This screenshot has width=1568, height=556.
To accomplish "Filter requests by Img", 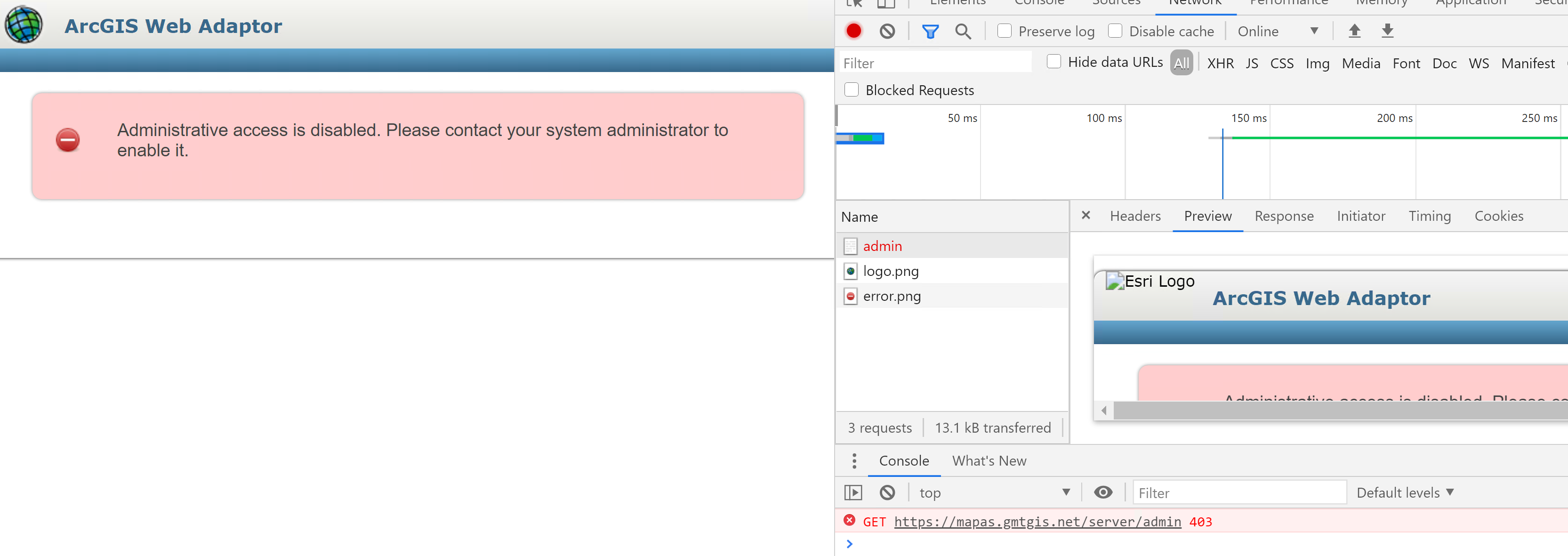I will [x=1317, y=64].
